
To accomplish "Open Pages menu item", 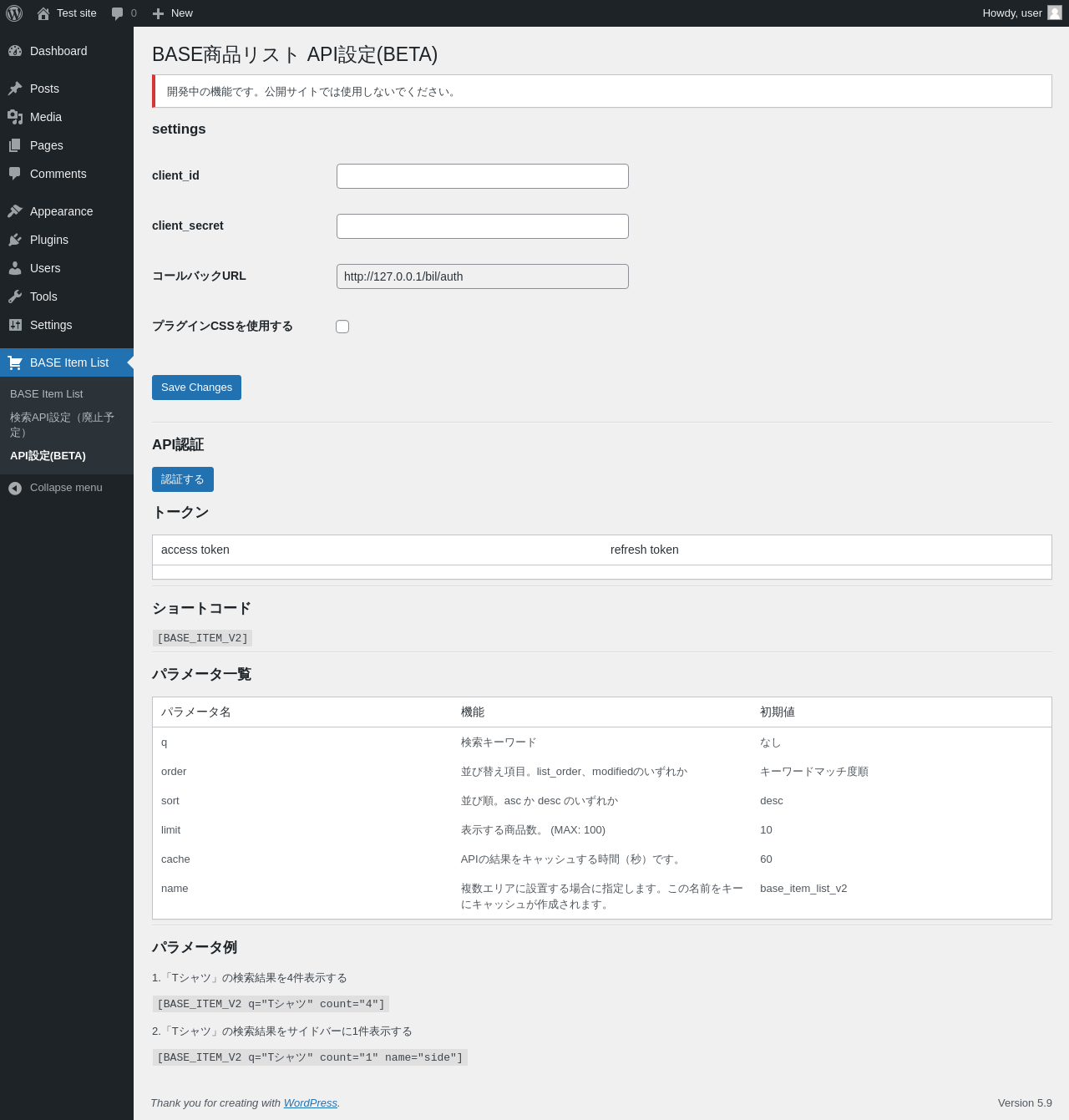I will point(67,145).
